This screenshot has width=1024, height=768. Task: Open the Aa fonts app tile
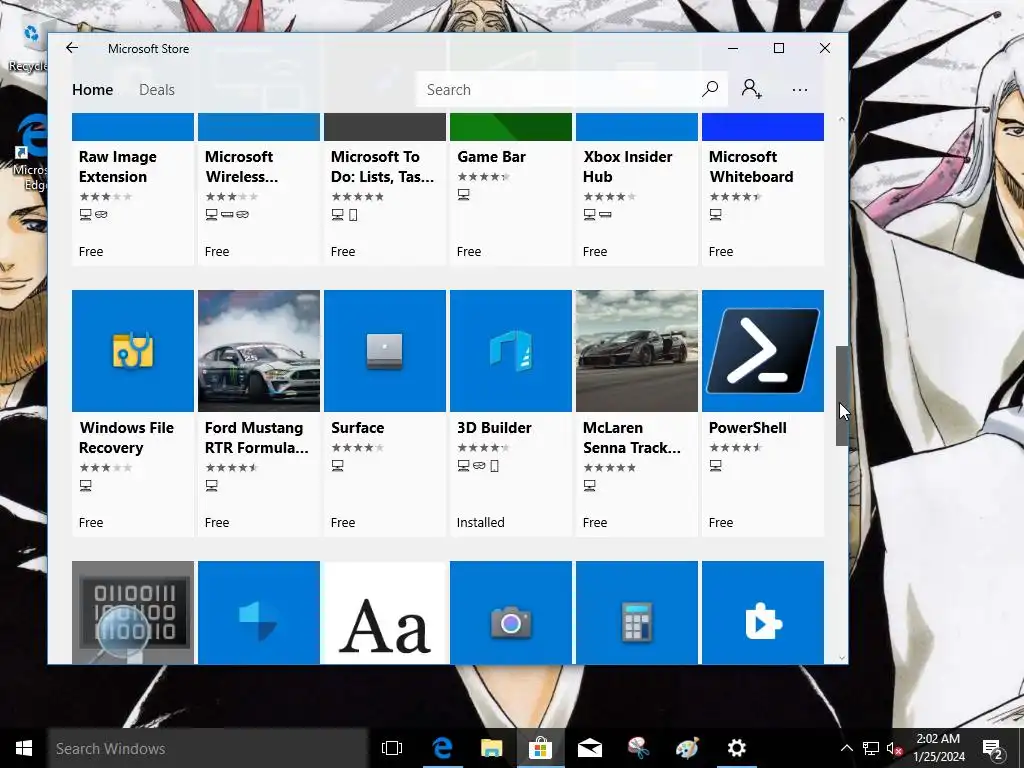coord(385,613)
